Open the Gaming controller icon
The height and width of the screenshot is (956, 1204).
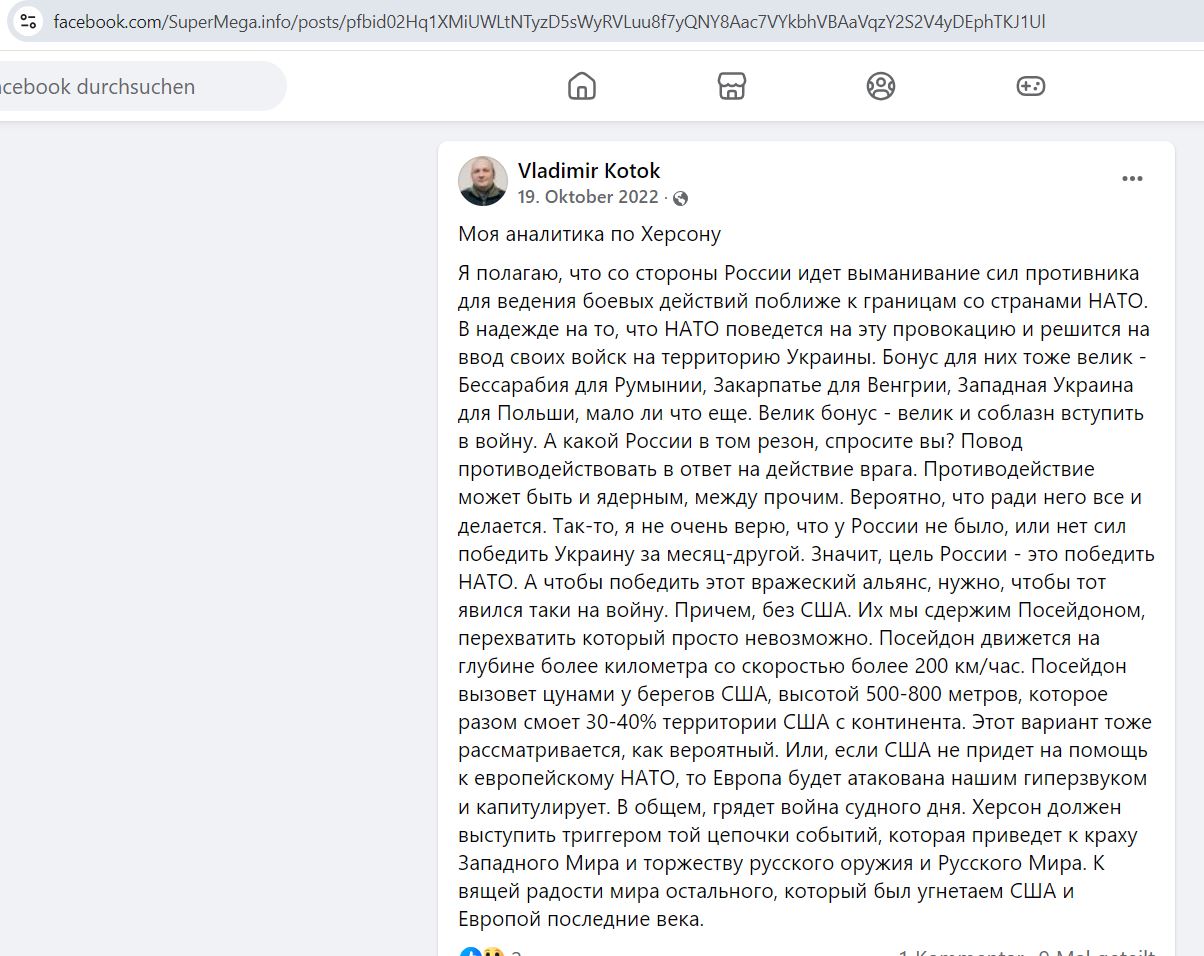click(1031, 87)
